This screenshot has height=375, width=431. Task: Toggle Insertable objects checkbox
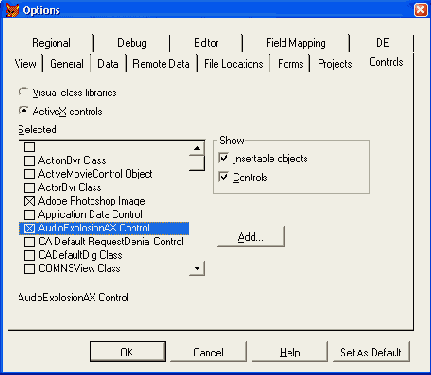pos(224,158)
